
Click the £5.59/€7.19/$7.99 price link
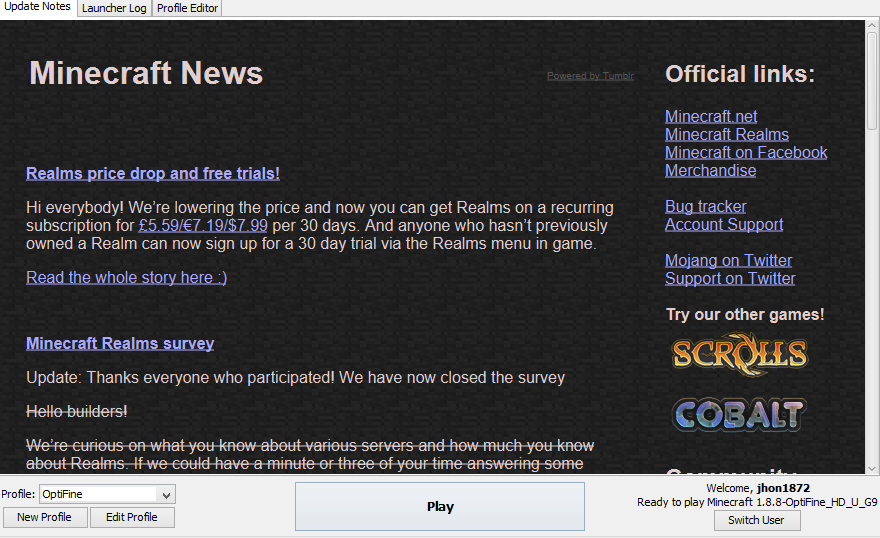pyautogui.click(x=203, y=226)
